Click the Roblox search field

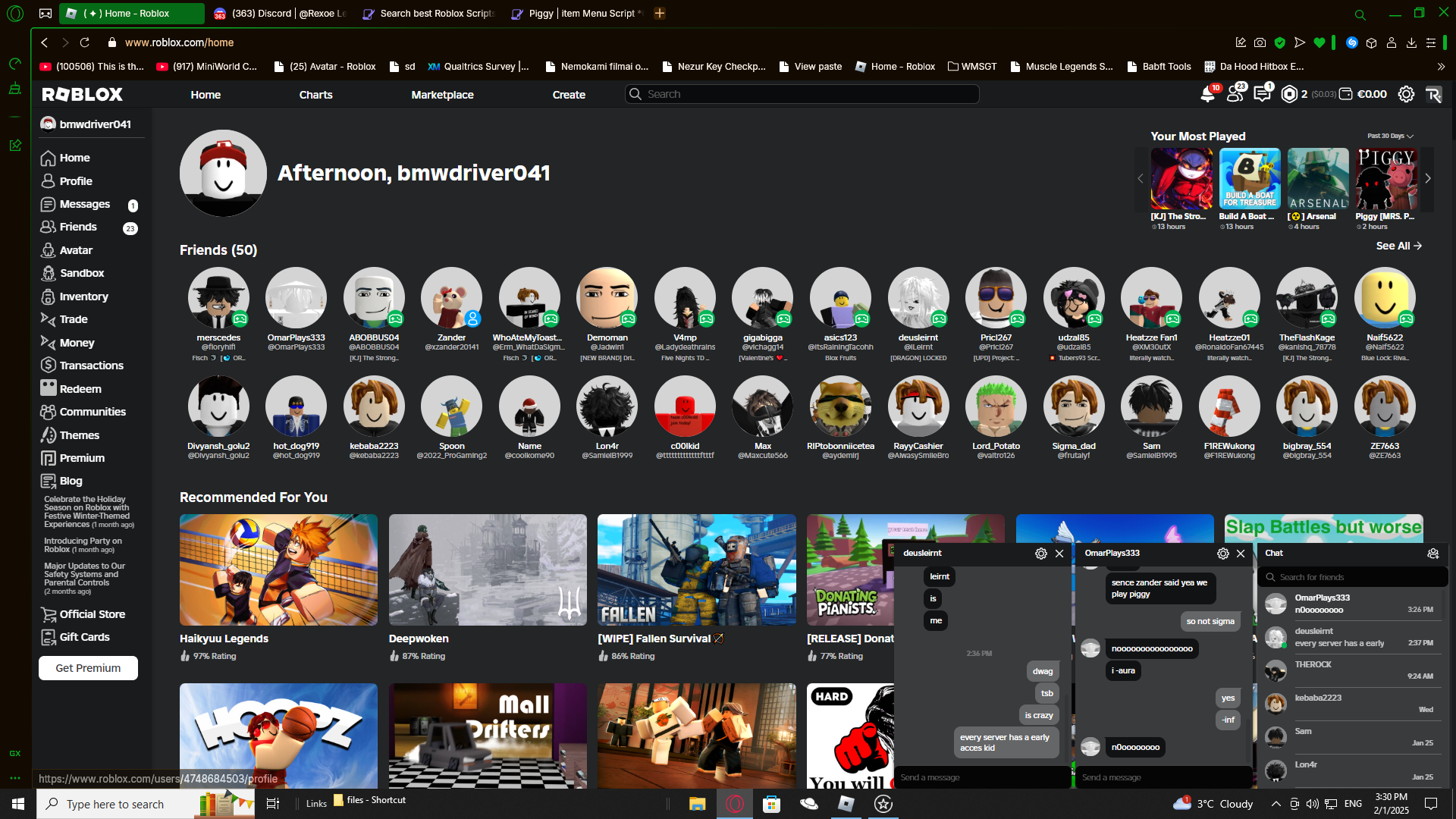[x=804, y=94]
